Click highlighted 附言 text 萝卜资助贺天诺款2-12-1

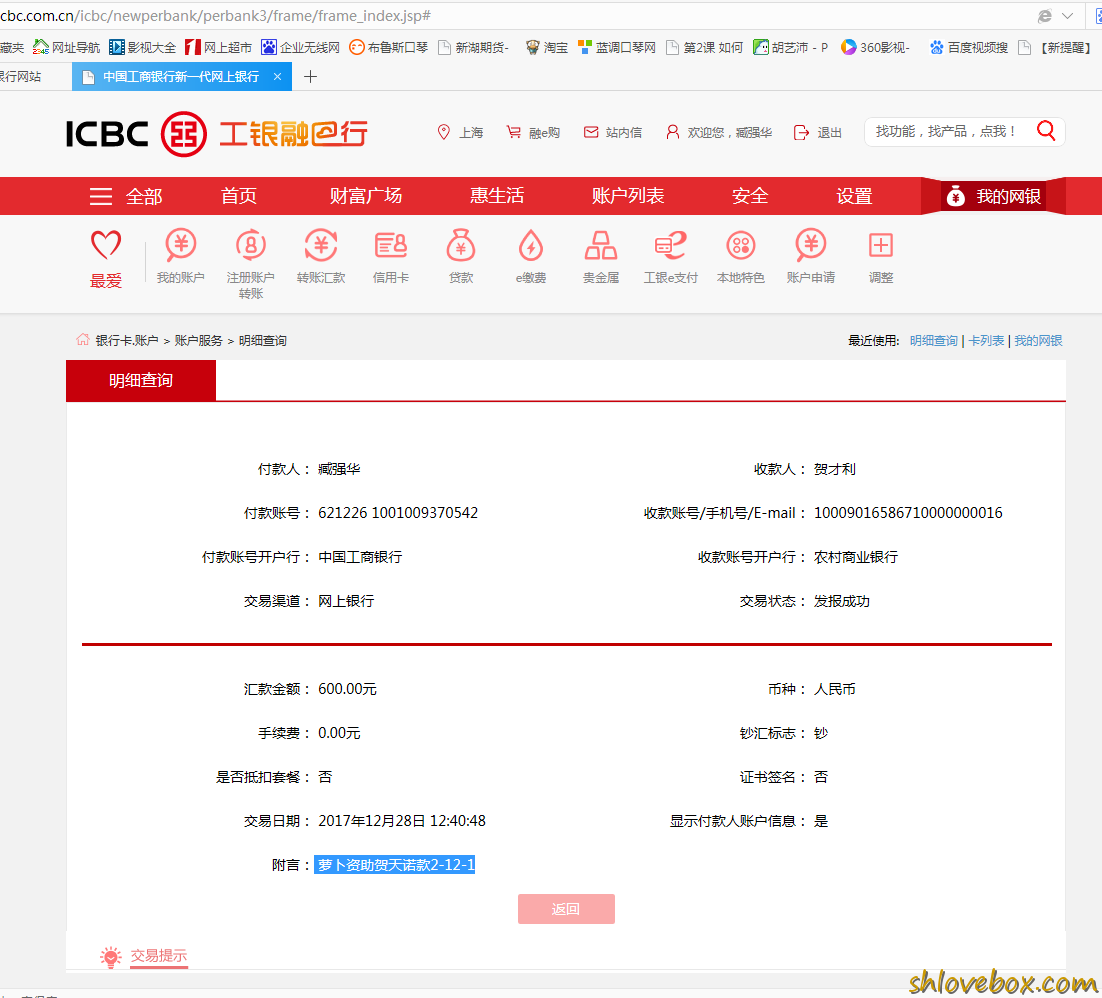coord(396,864)
